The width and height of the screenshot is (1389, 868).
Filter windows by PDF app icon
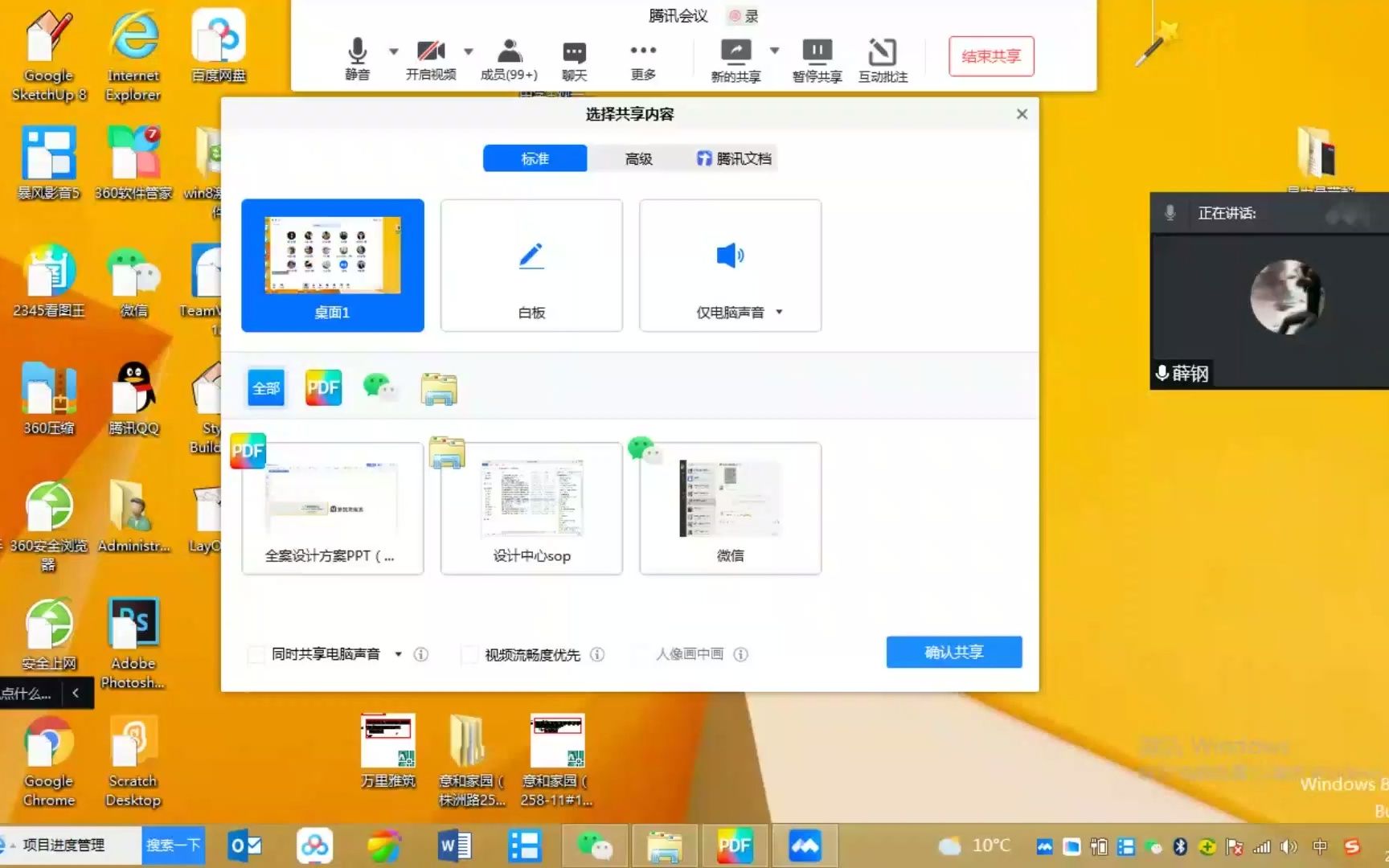pos(323,388)
